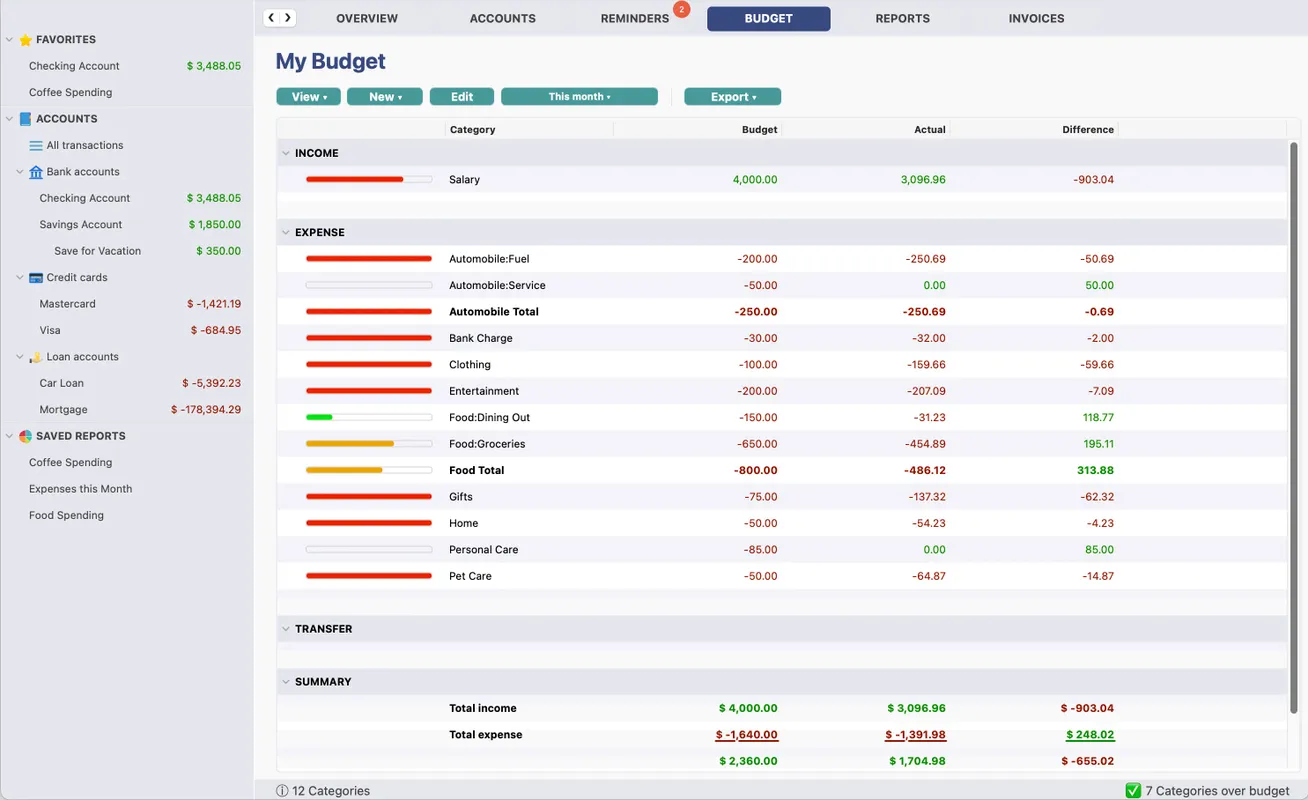Collapse the Bank accounts tree group

click(x=20, y=172)
